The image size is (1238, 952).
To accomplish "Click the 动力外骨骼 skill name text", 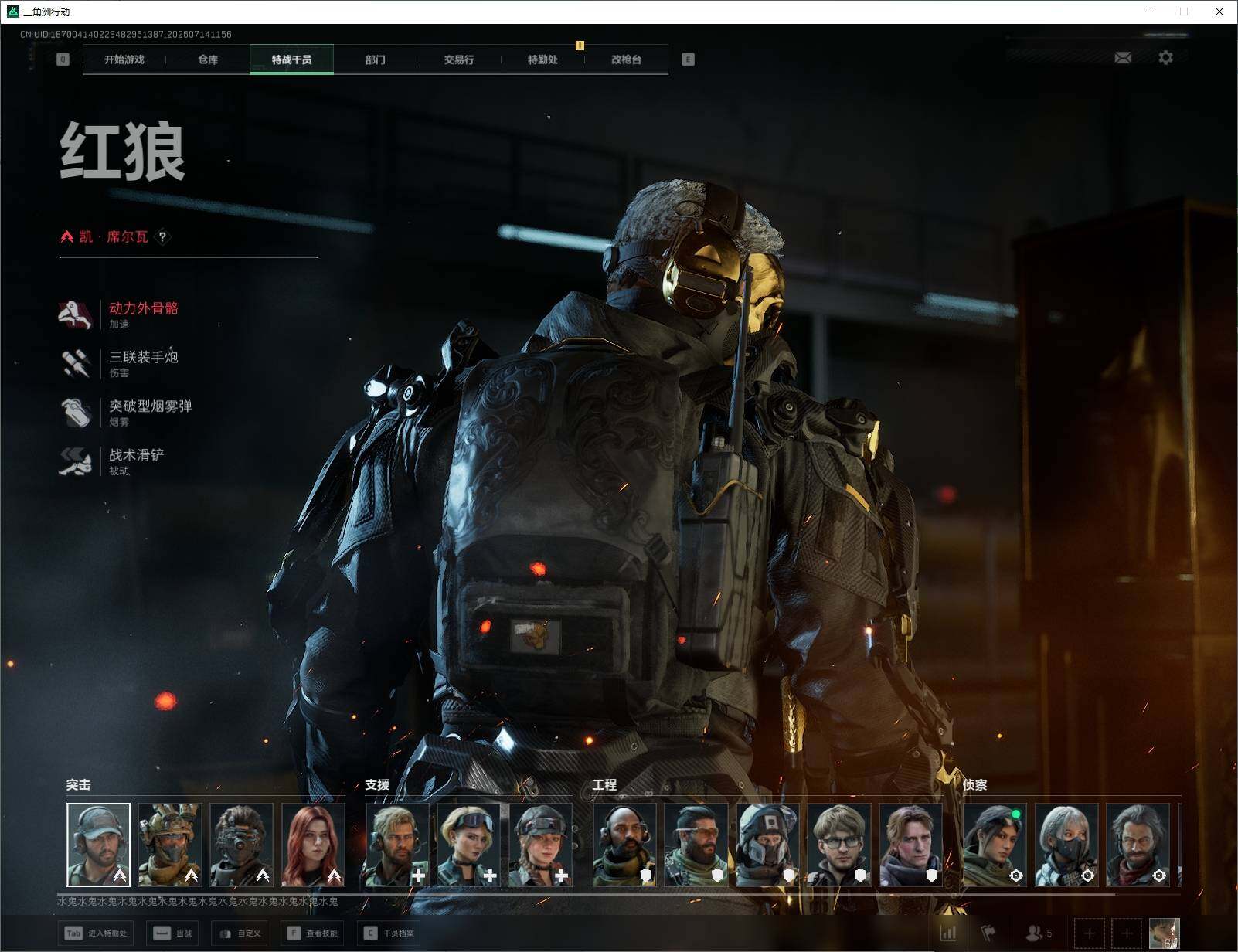I will pos(144,308).
